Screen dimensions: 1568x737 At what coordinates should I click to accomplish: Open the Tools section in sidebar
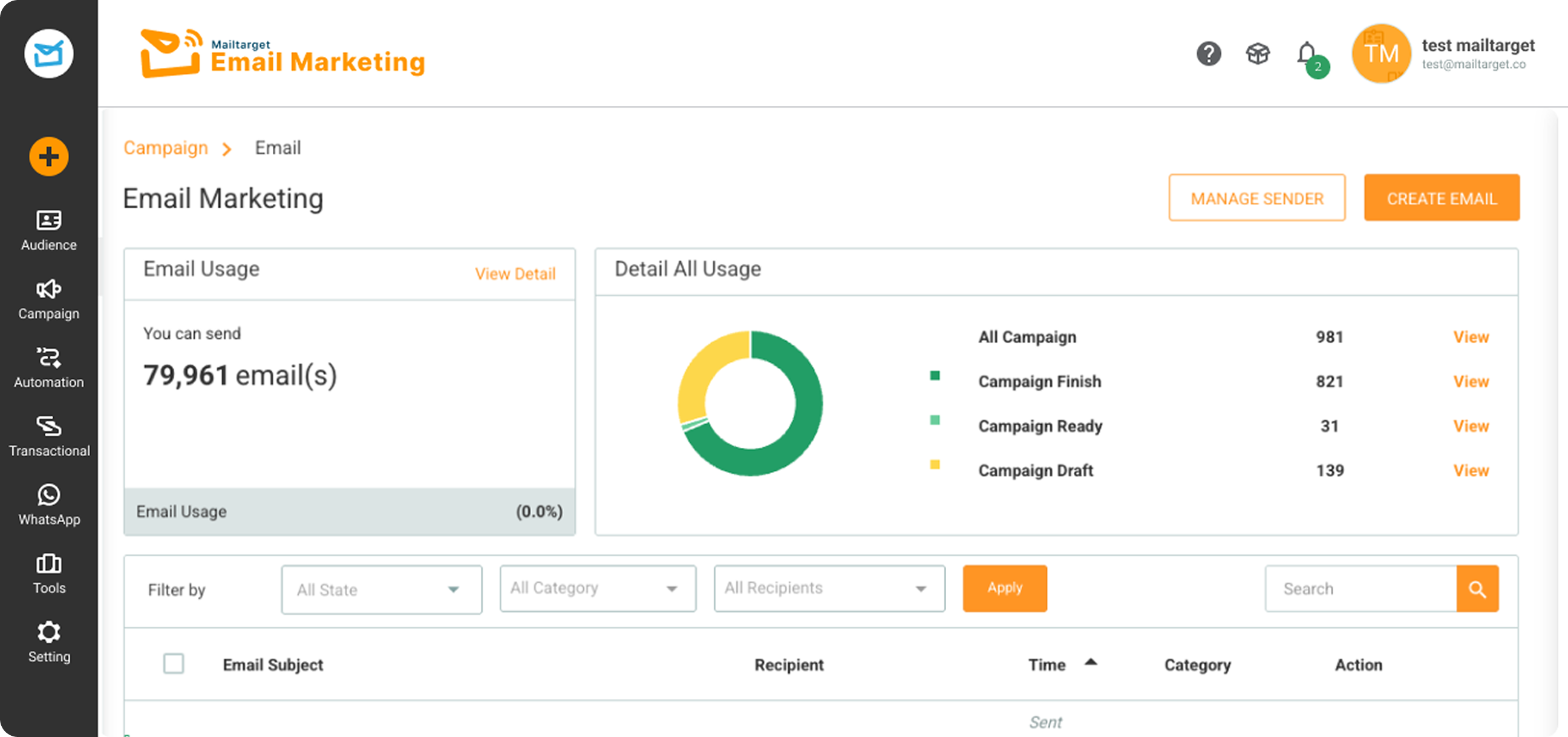[x=48, y=573]
